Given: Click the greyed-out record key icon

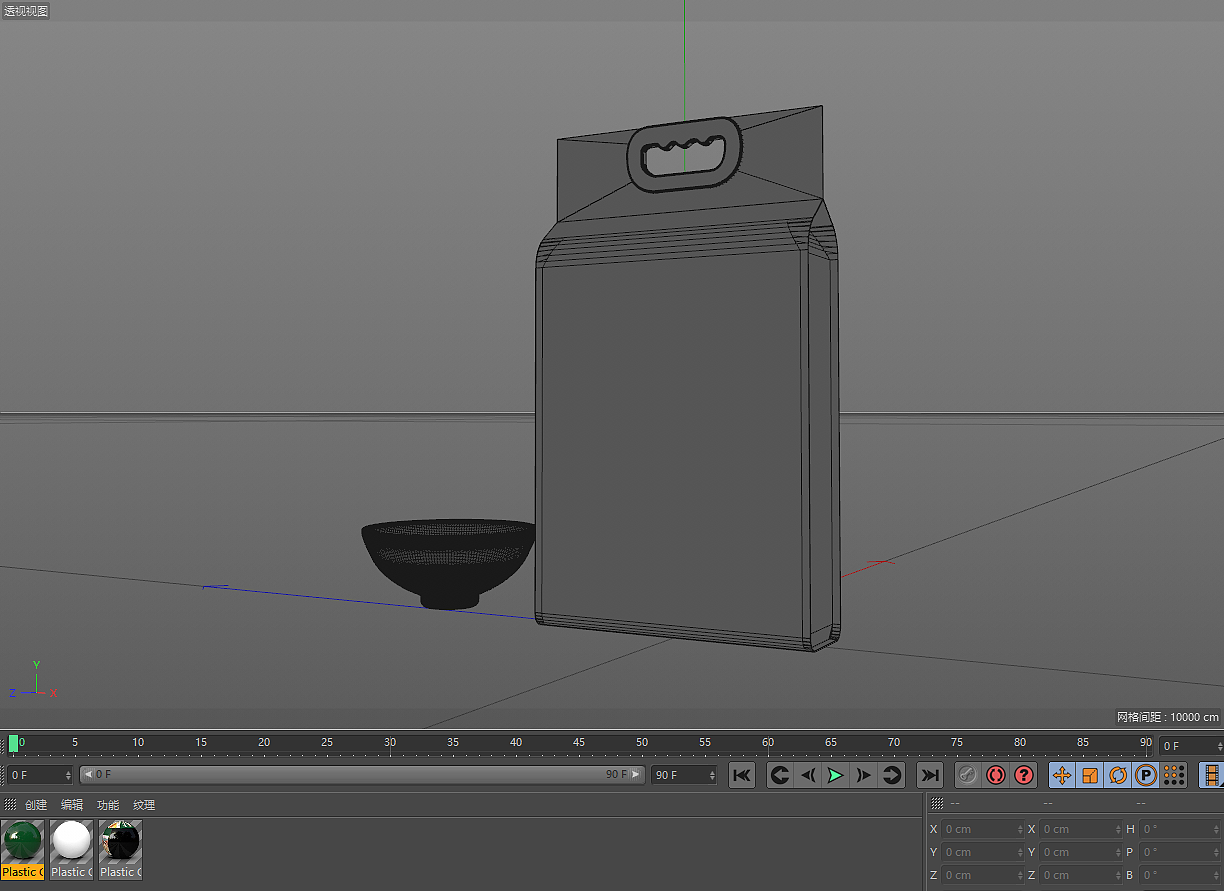Looking at the screenshot, I should (968, 775).
